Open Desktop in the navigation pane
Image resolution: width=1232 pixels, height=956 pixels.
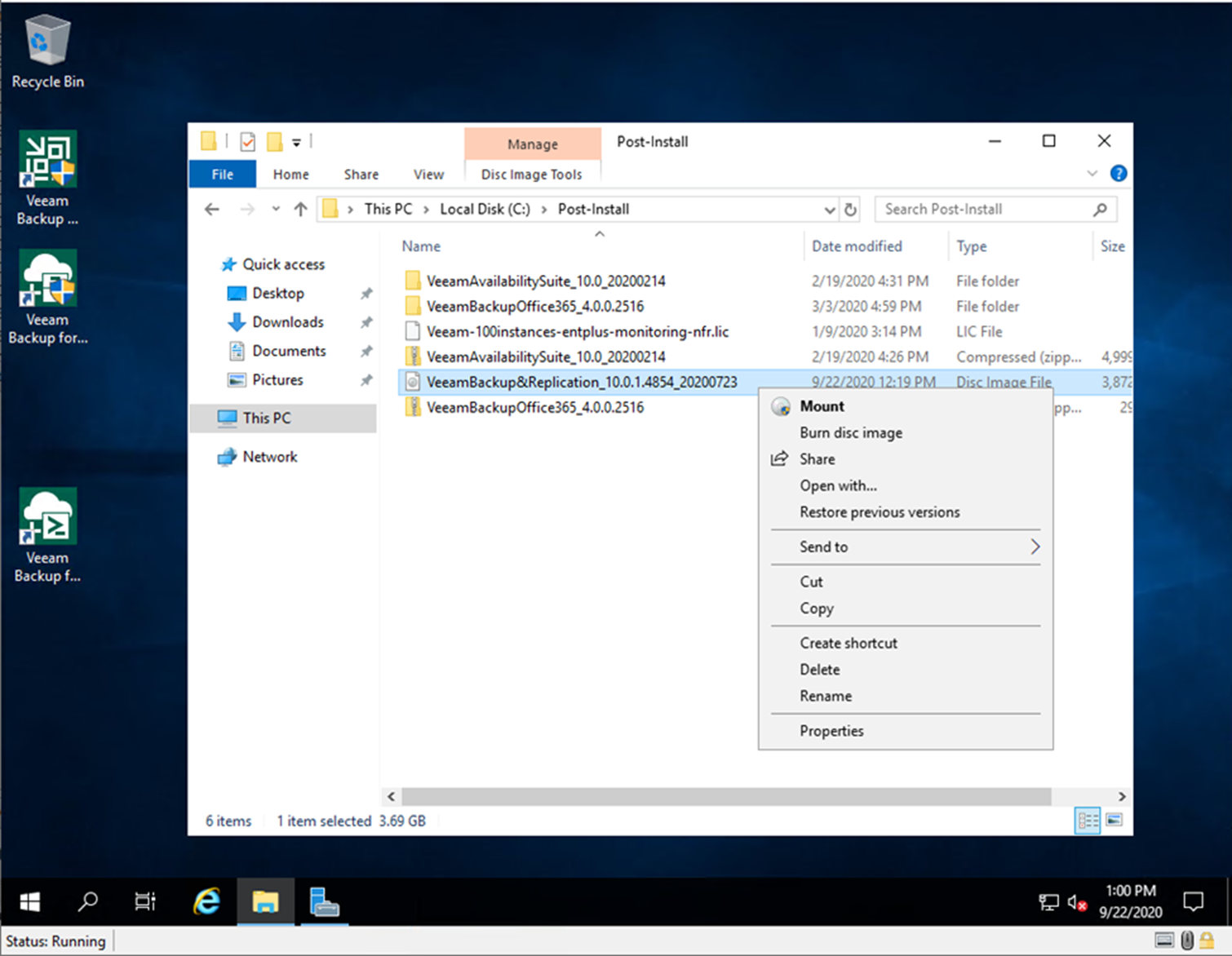[x=277, y=294]
